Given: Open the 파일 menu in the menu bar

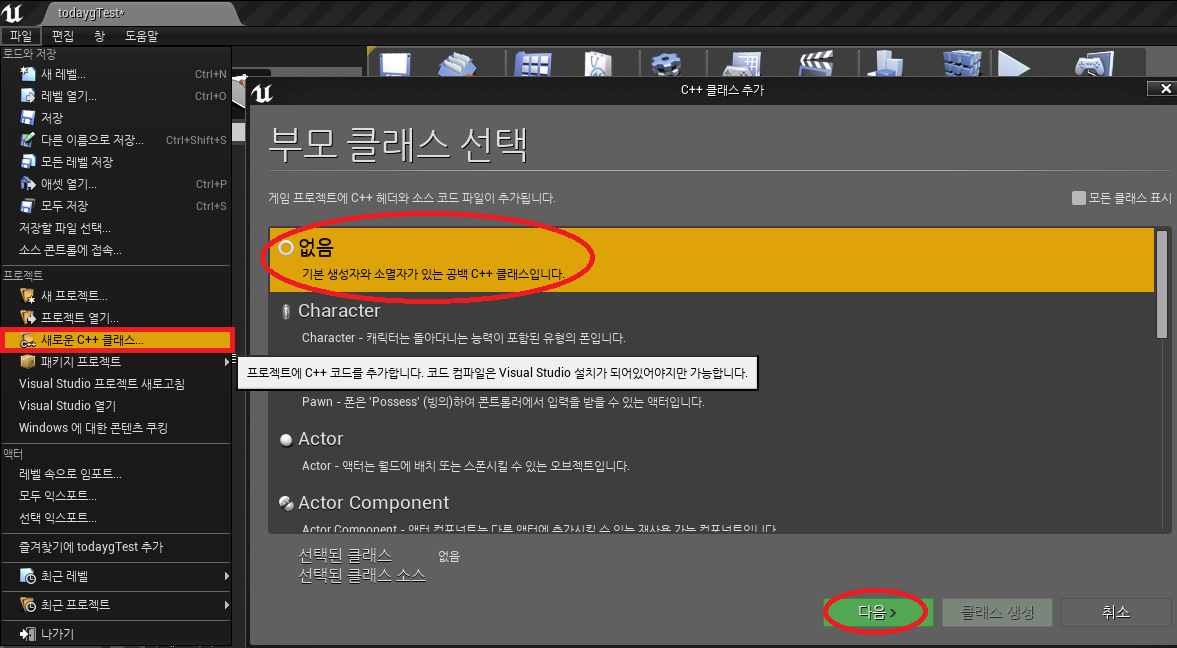Looking at the screenshot, I should [20, 36].
